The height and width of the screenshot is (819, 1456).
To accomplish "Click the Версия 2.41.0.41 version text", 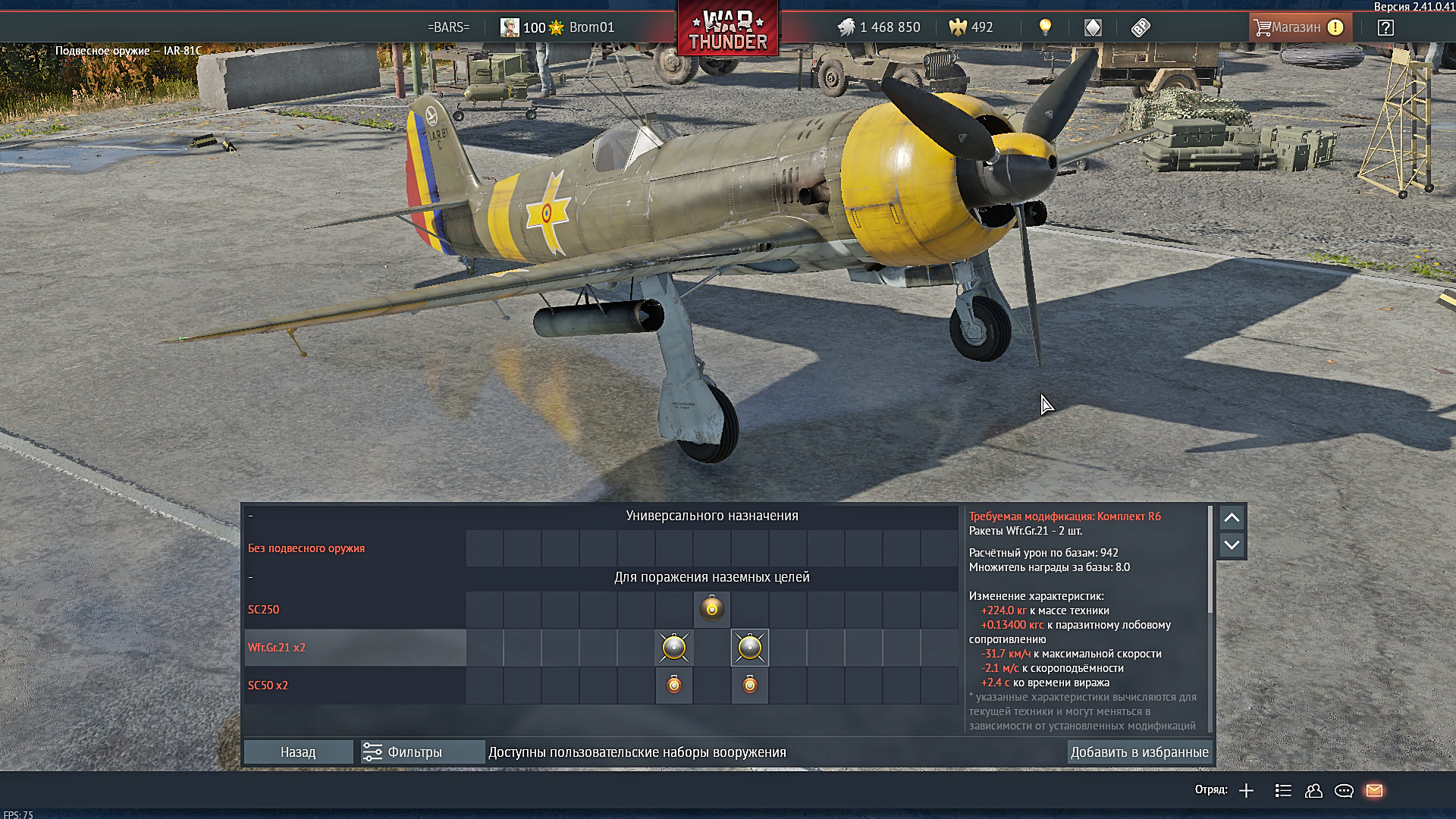I will click(1414, 7).
